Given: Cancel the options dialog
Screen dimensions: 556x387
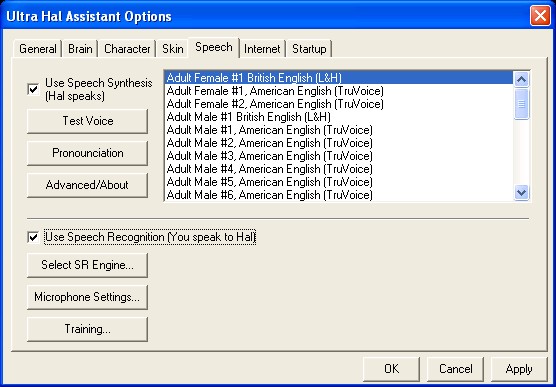Looking at the screenshot, I should pos(455,369).
